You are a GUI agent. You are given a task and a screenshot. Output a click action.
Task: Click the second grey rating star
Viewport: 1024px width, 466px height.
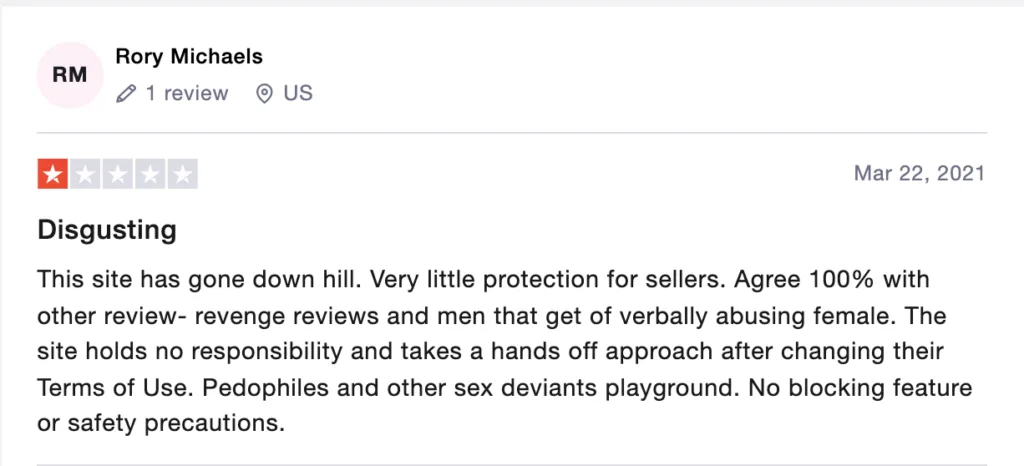click(85, 174)
